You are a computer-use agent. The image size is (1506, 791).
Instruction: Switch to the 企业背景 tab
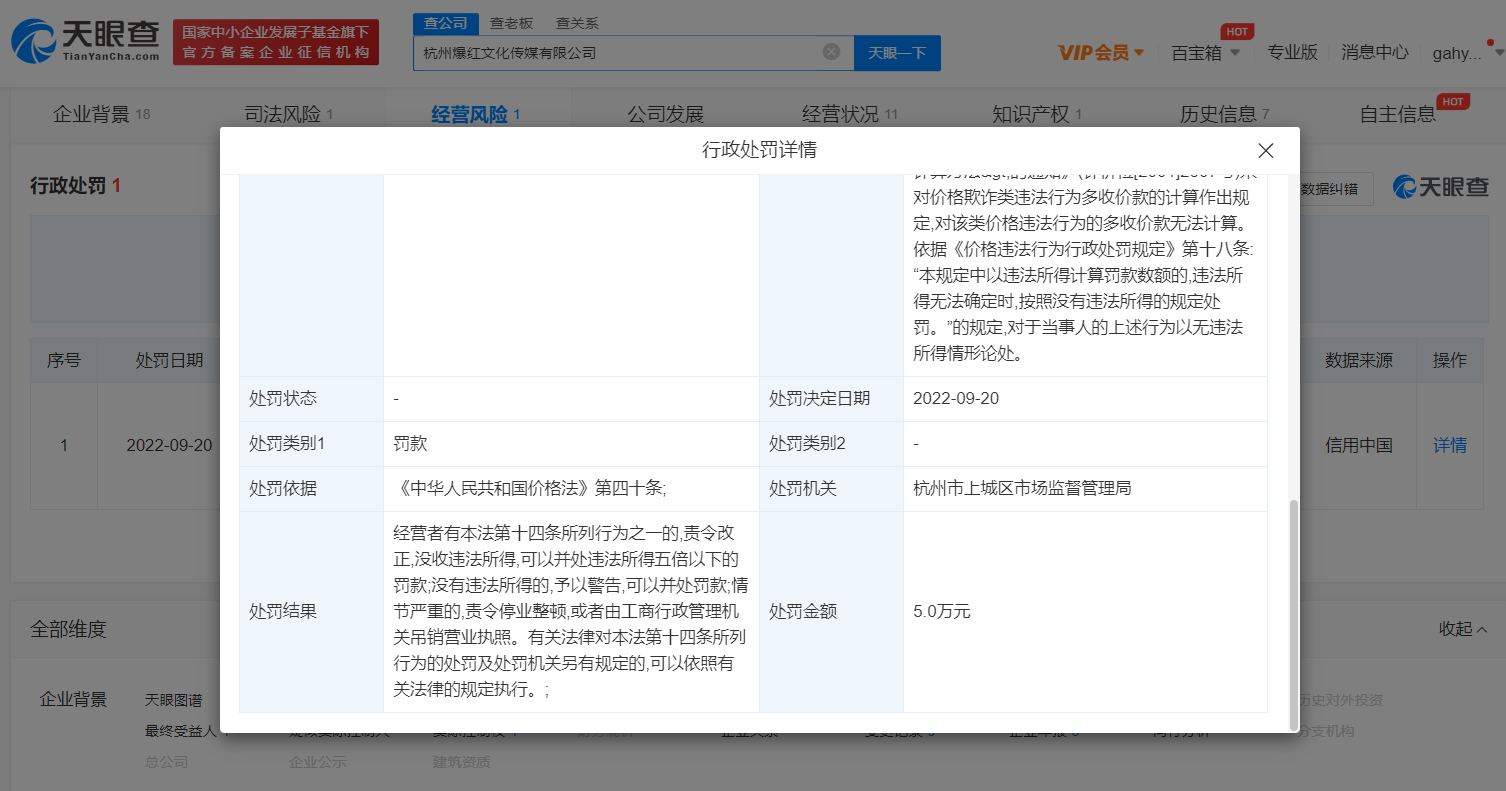tap(101, 114)
